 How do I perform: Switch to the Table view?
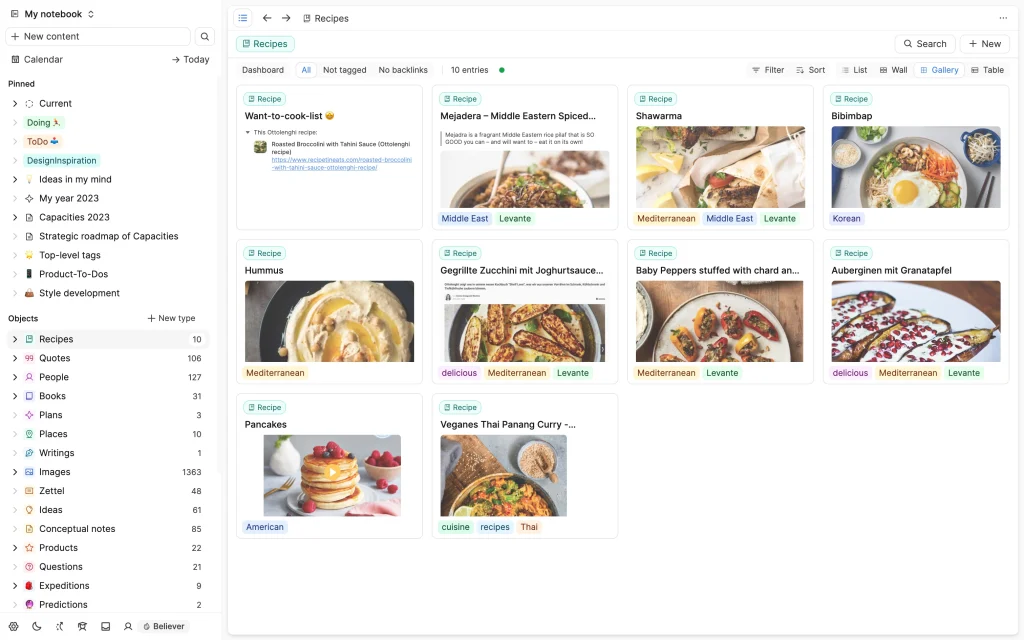(x=987, y=70)
